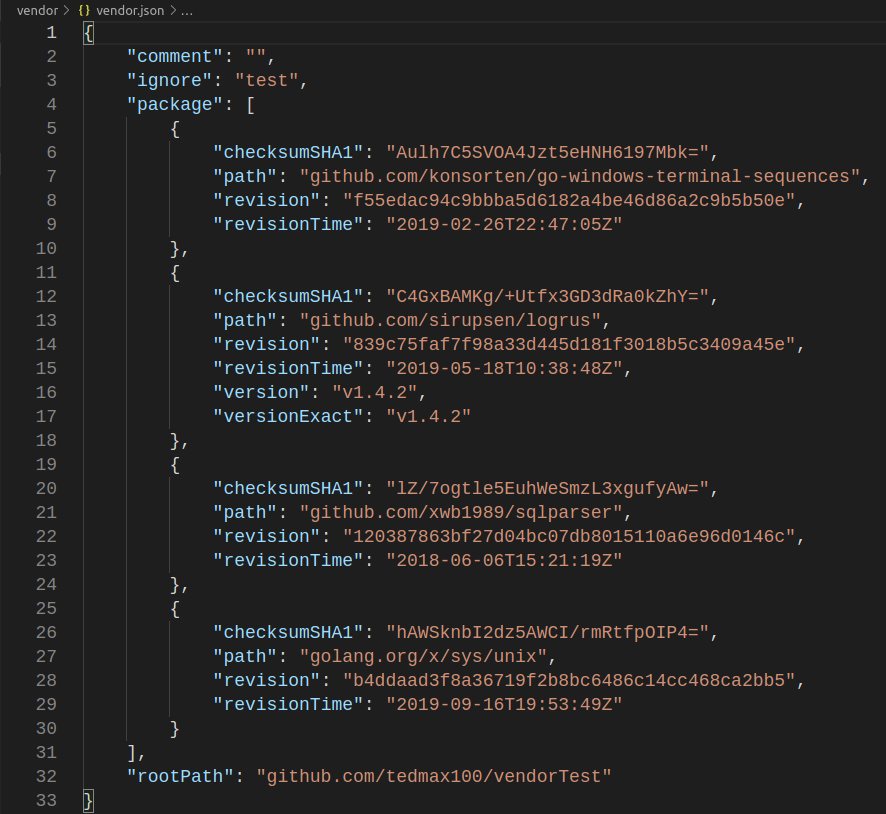The height and width of the screenshot is (814, 886).
Task: Click the rootPath value github.com/tedmax100/vendorTest
Action: coord(433,776)
